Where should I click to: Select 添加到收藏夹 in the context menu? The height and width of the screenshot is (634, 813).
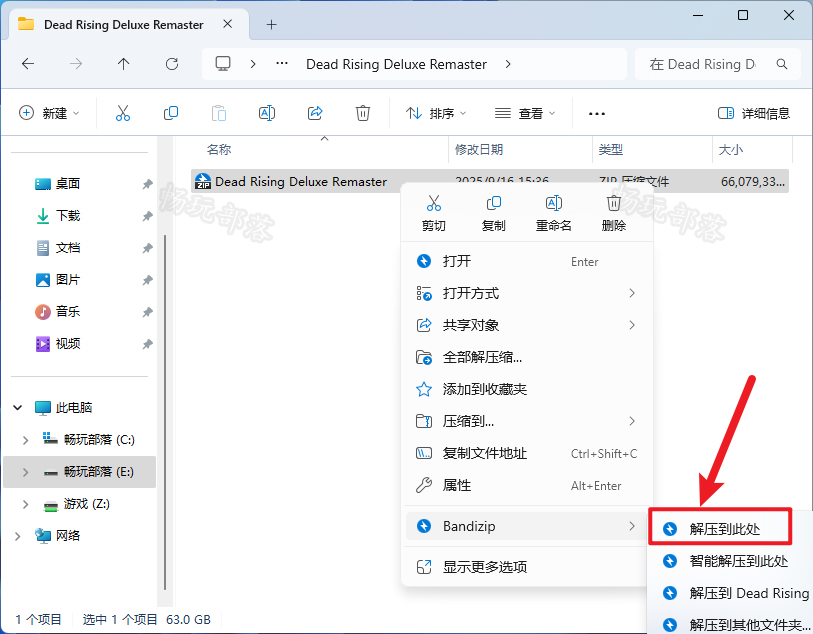pyautogui.click(x=527, y=389)
